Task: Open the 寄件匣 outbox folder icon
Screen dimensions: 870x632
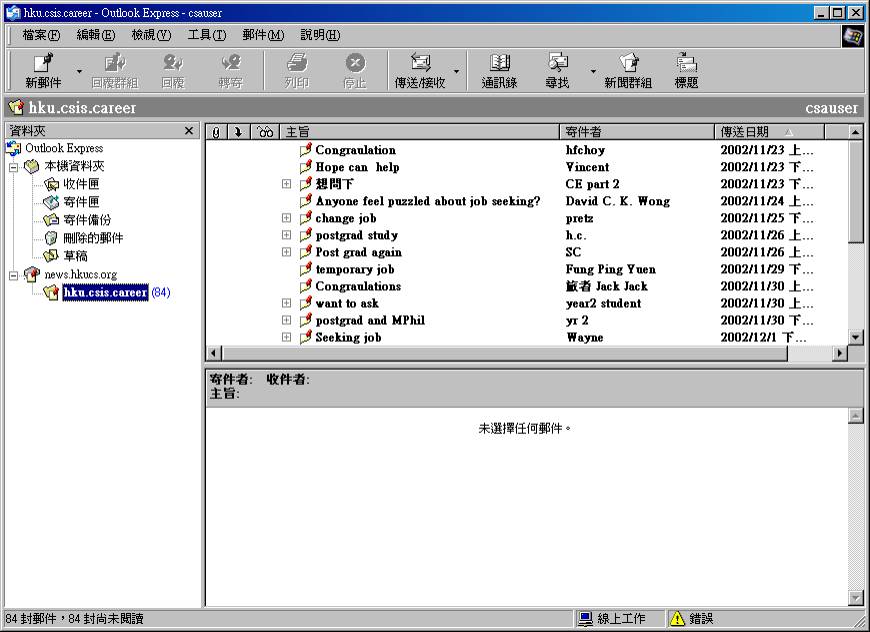Action: [51, 202]
